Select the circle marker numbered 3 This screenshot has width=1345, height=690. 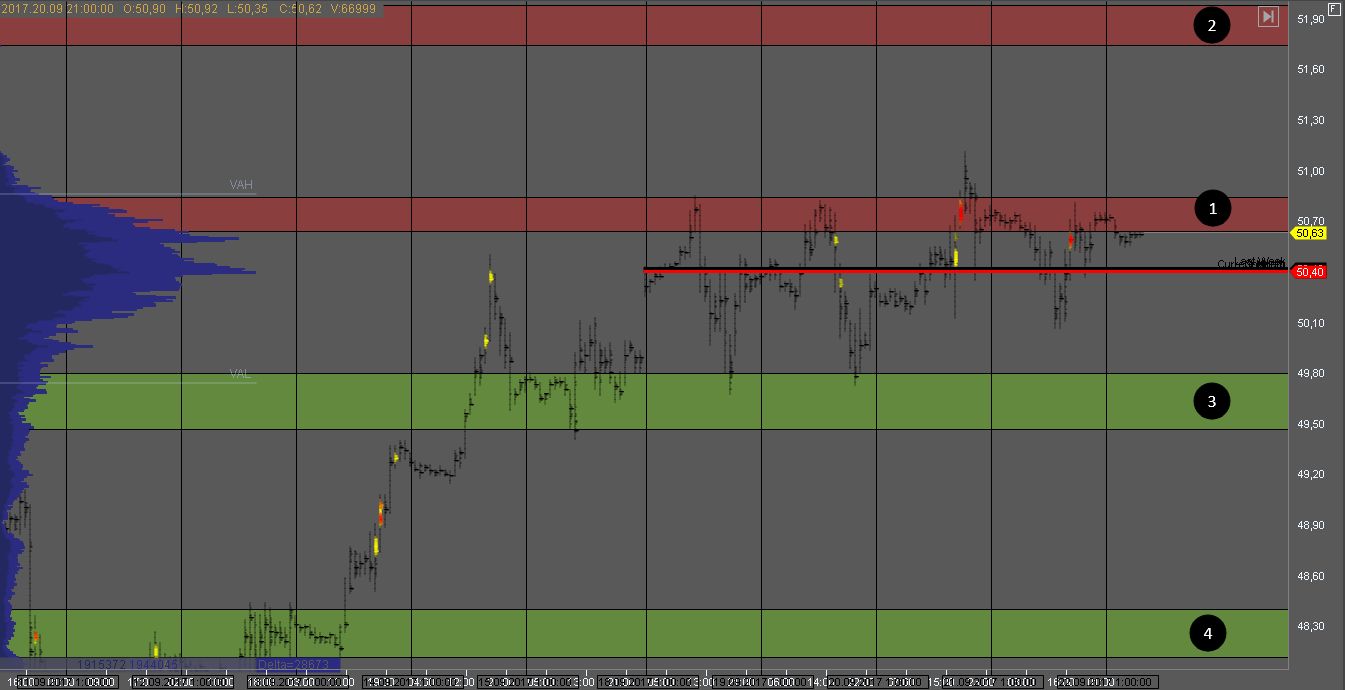point(1212,401)
